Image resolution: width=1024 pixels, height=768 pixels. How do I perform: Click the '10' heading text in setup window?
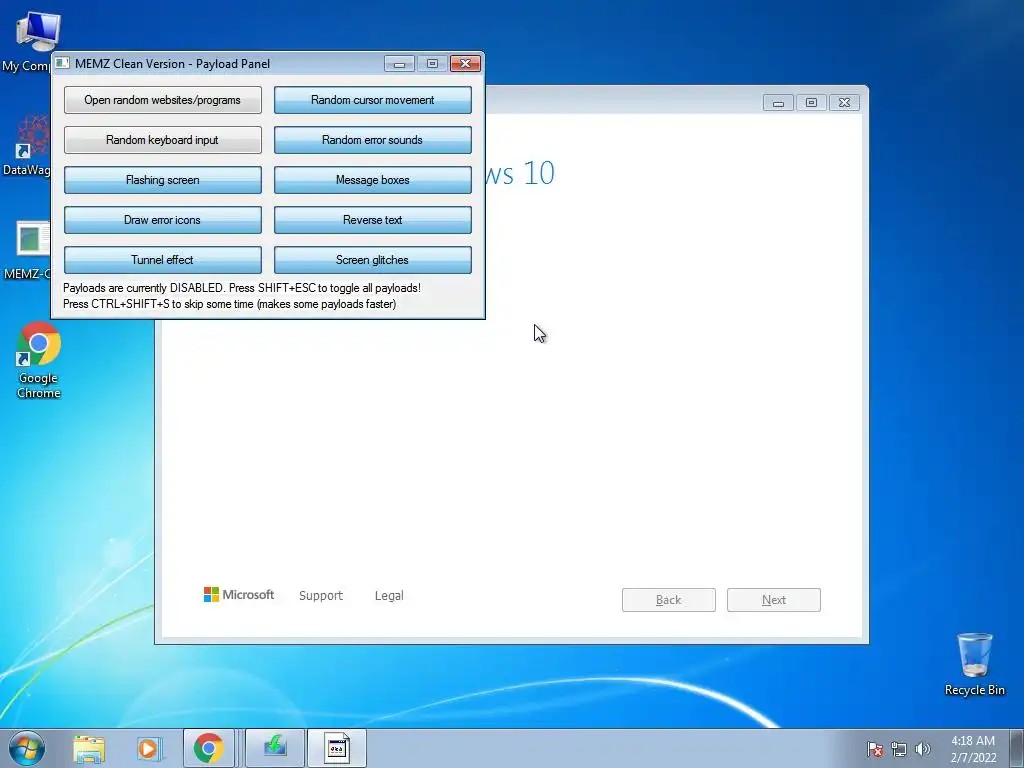539,173
